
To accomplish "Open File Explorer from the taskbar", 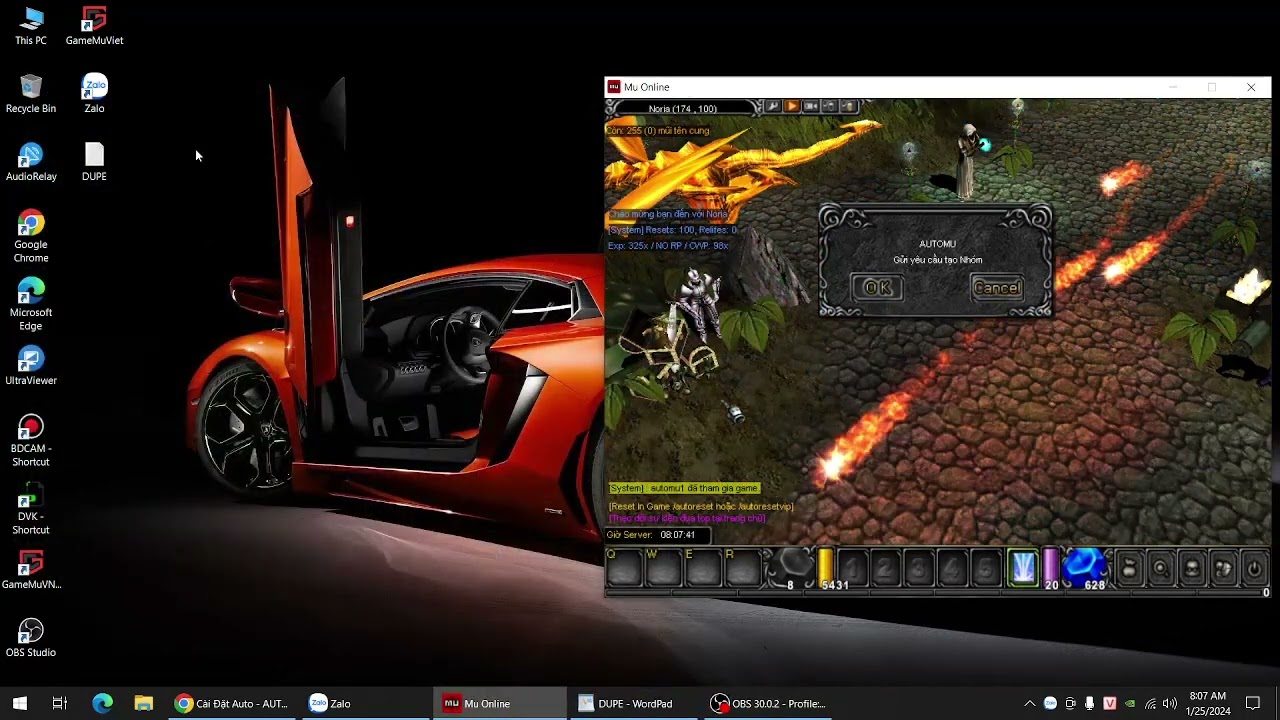I will click(x=144, y=703).
